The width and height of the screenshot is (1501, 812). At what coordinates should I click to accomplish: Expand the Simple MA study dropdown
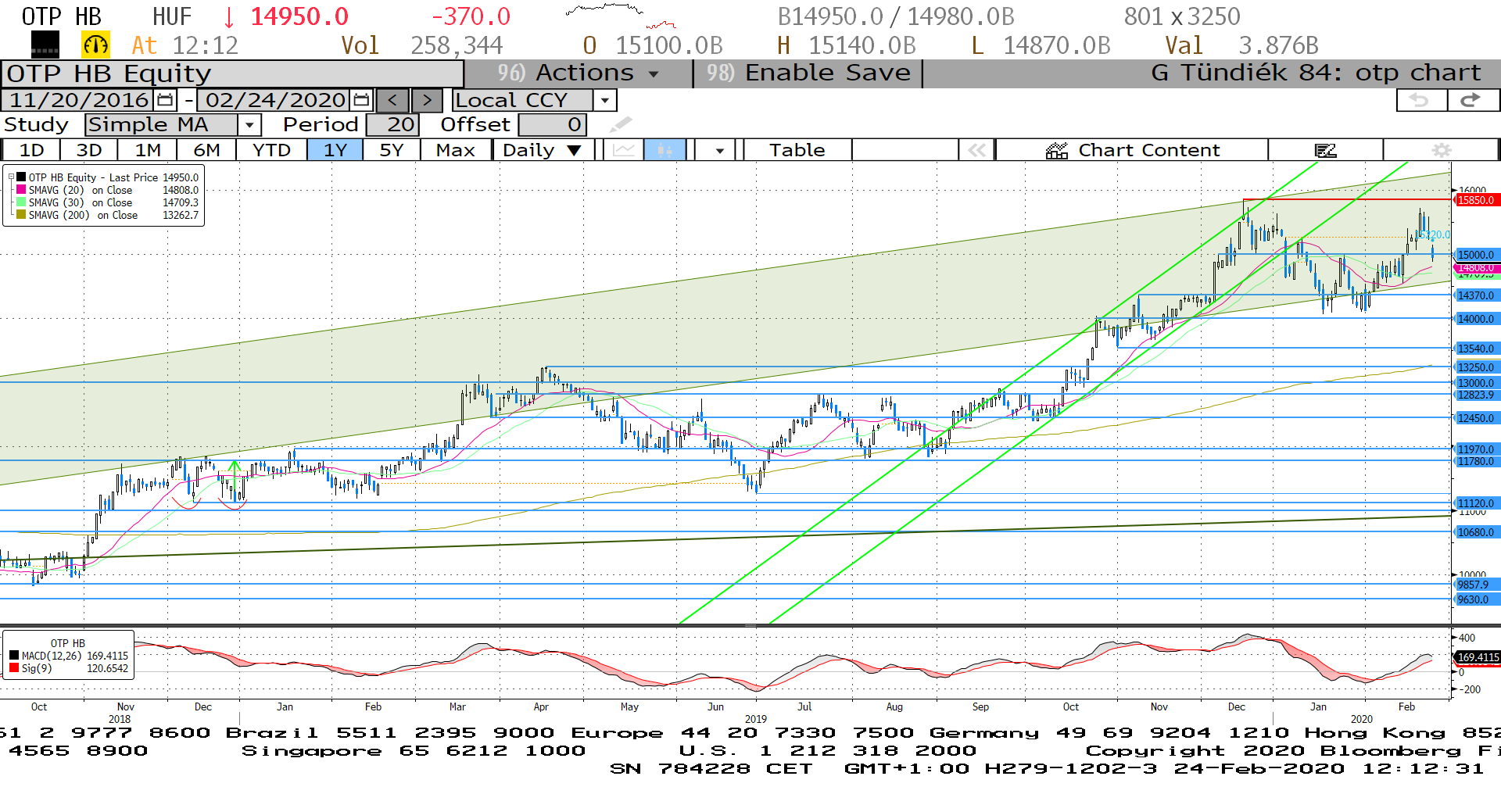[x=249, y=124]
